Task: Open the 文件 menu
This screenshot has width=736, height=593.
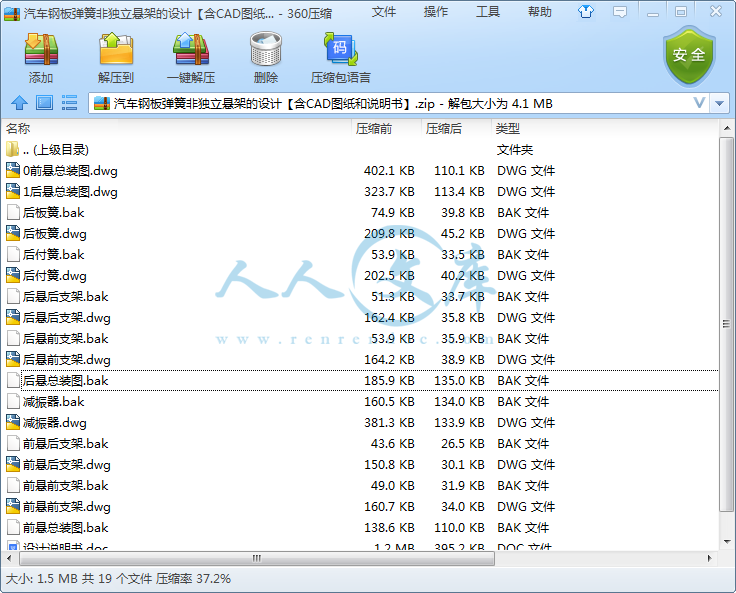Action: pos(383,12)
